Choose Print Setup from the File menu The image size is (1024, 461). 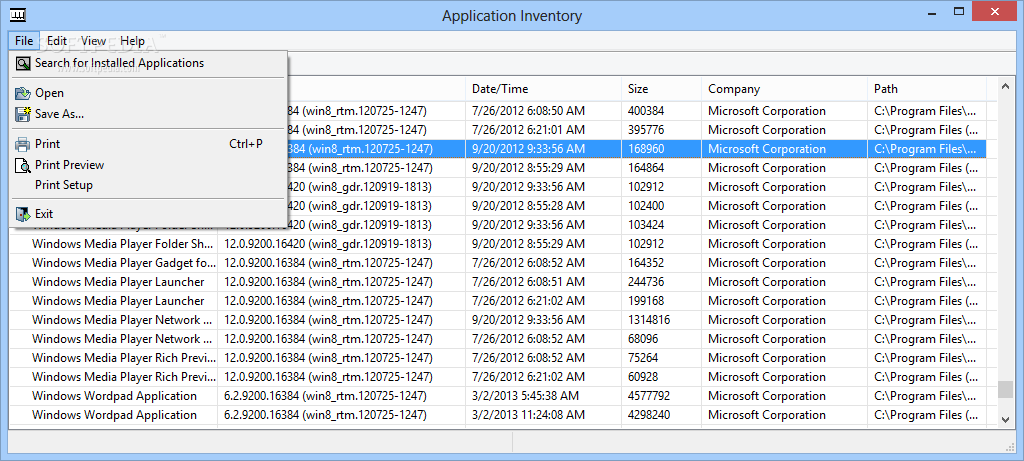tap(64, 185)
